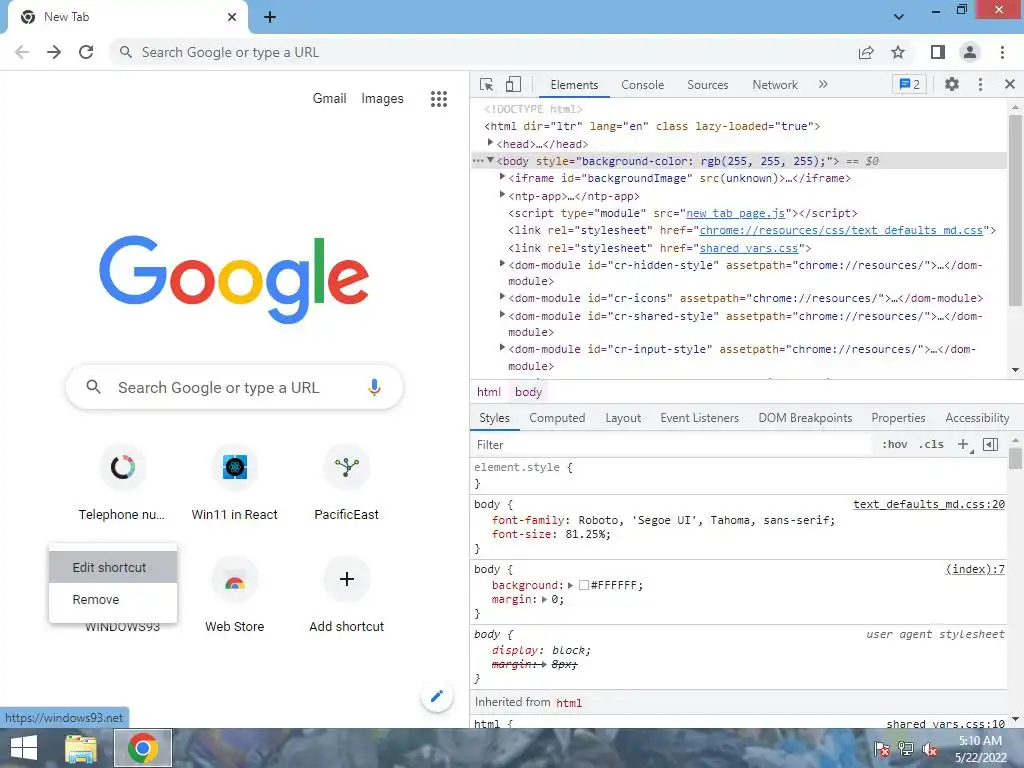Expand the cr-input-style dom-module node

[x=502, y=348]
